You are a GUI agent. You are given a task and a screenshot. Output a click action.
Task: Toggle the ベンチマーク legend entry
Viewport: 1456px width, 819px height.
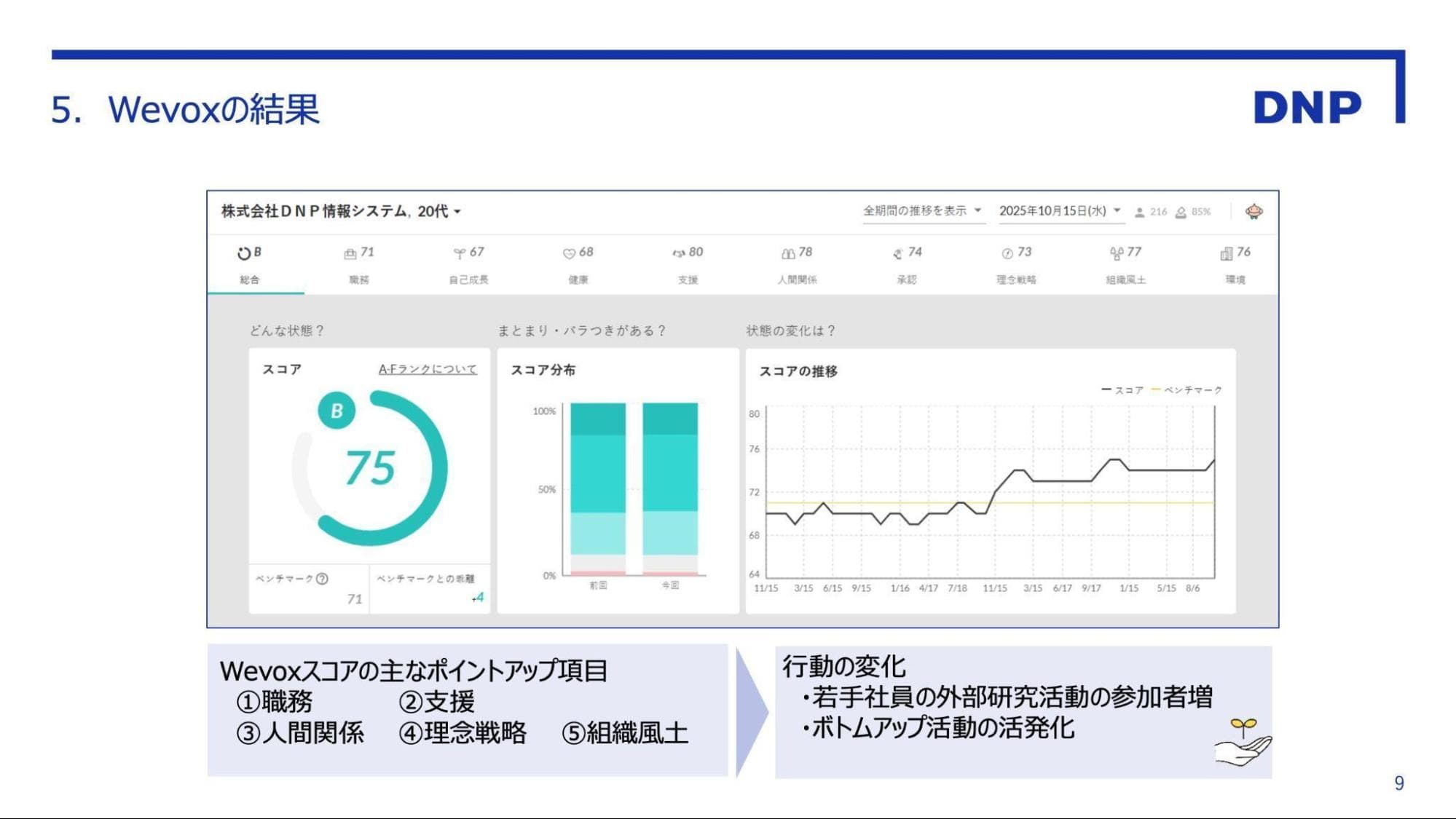click(x=1187, y=390)
